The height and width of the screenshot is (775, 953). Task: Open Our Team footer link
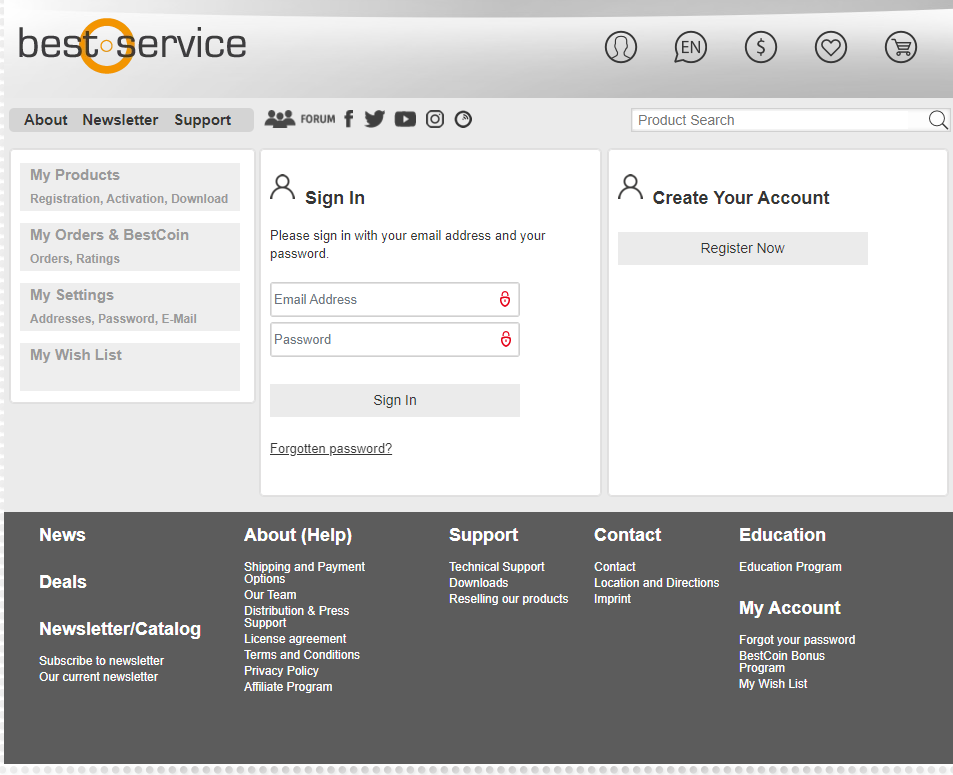coord(270,594)
